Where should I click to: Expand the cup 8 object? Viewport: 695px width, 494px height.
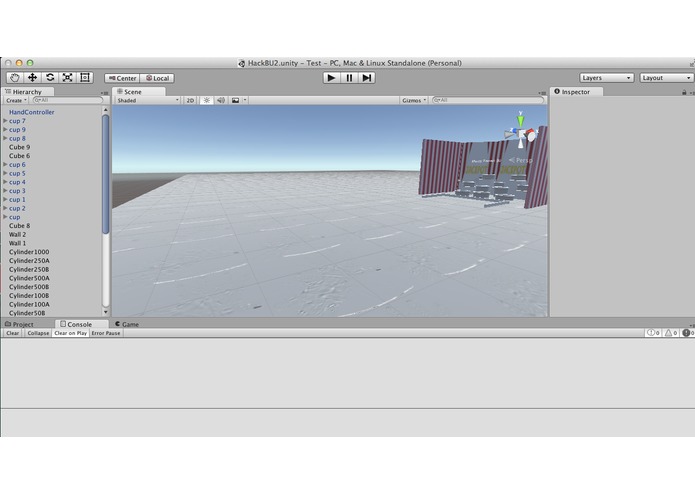tap(5, 138)
